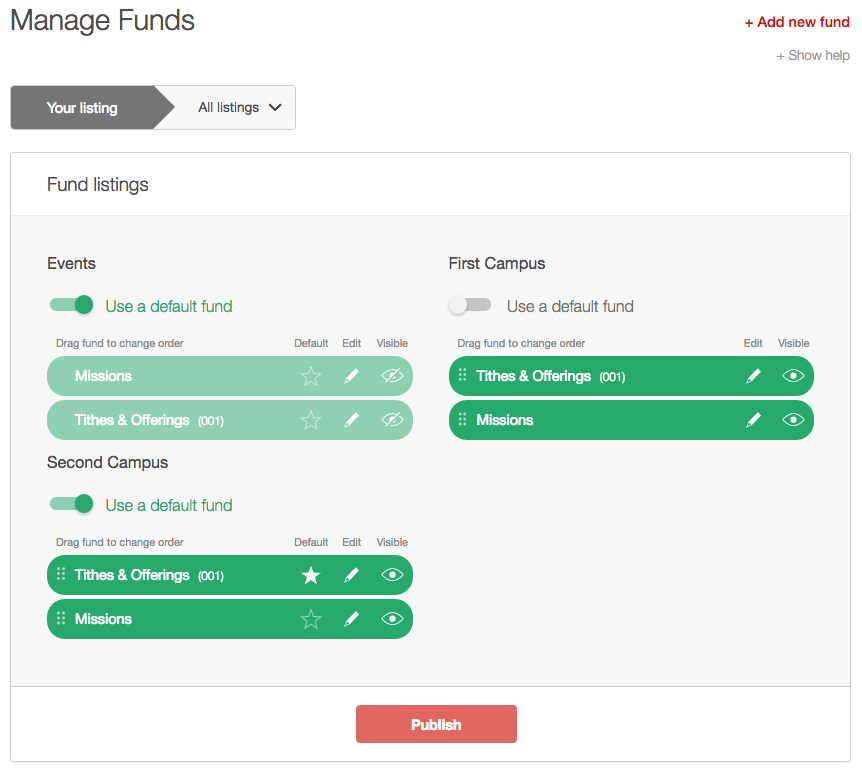Edit the Missions fund in First Campus

[753, 420]
